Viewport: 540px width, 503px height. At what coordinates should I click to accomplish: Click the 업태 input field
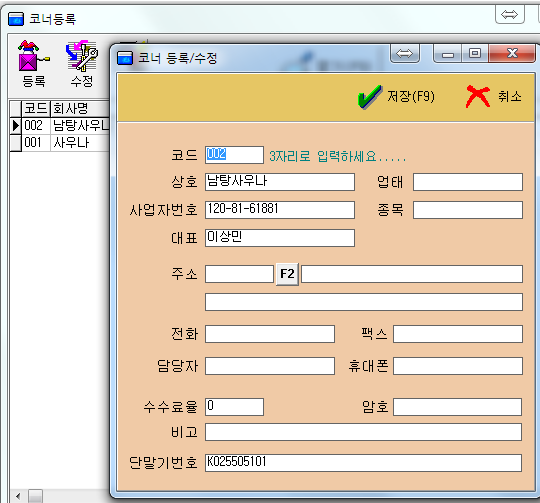[x=468, y=182]
